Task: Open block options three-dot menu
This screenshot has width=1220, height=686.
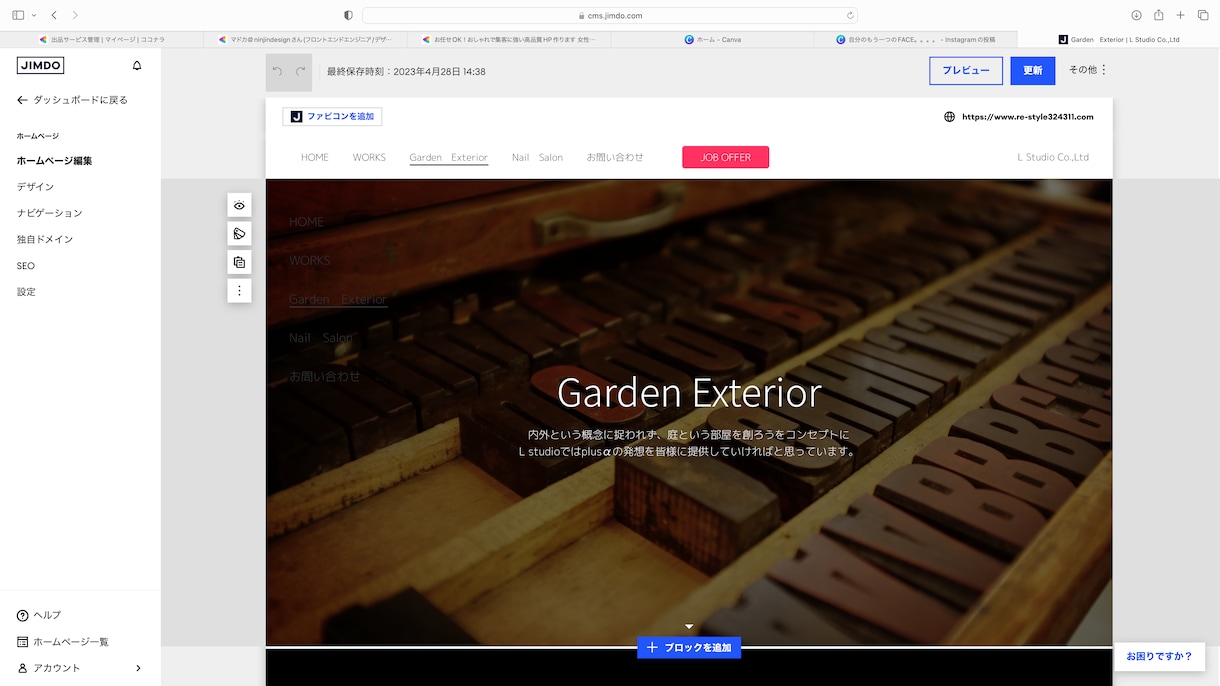Action: point(239,291)
